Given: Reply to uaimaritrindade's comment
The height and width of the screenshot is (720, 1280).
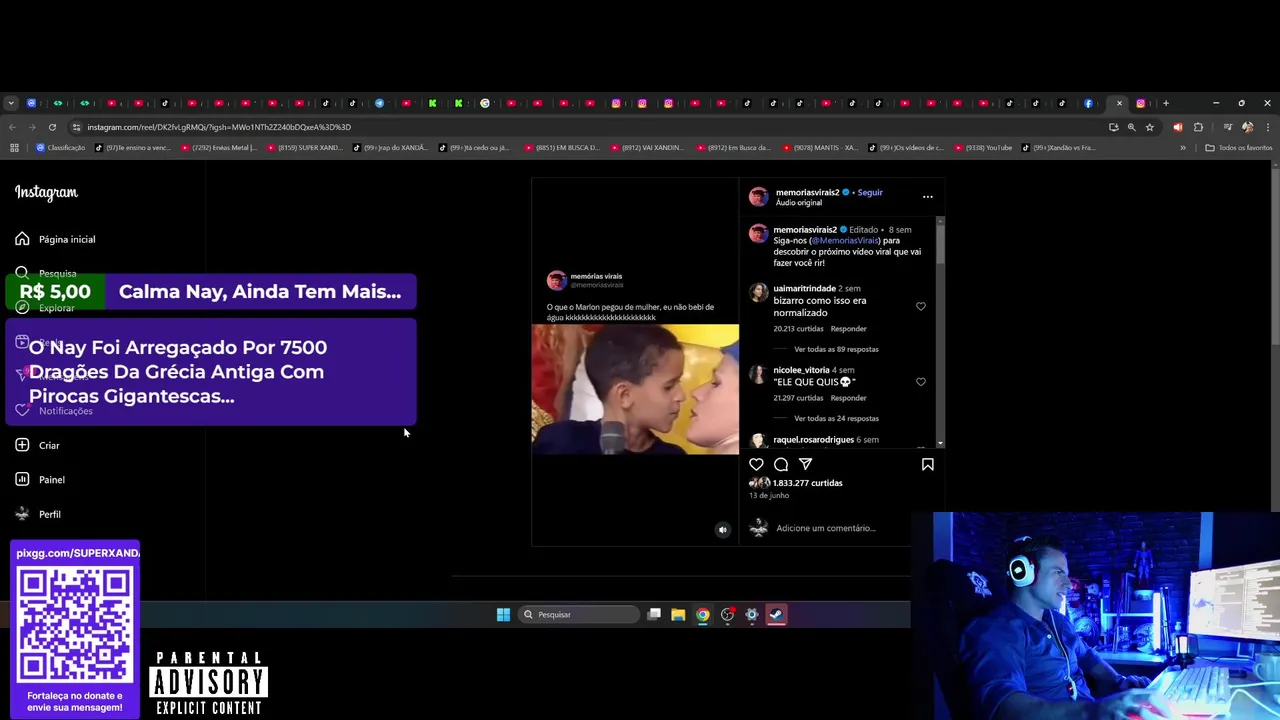Looking at the screenshot, I should (849, 329).
